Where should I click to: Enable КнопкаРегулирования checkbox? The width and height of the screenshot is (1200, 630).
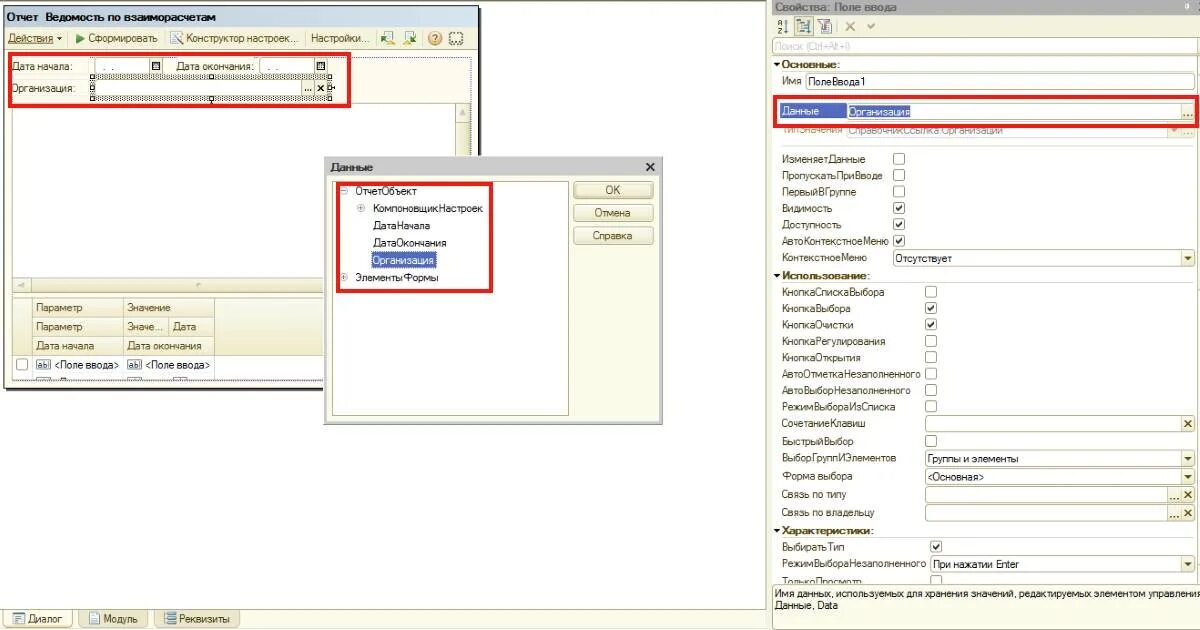pyautogui.click(x=931, y=341)
